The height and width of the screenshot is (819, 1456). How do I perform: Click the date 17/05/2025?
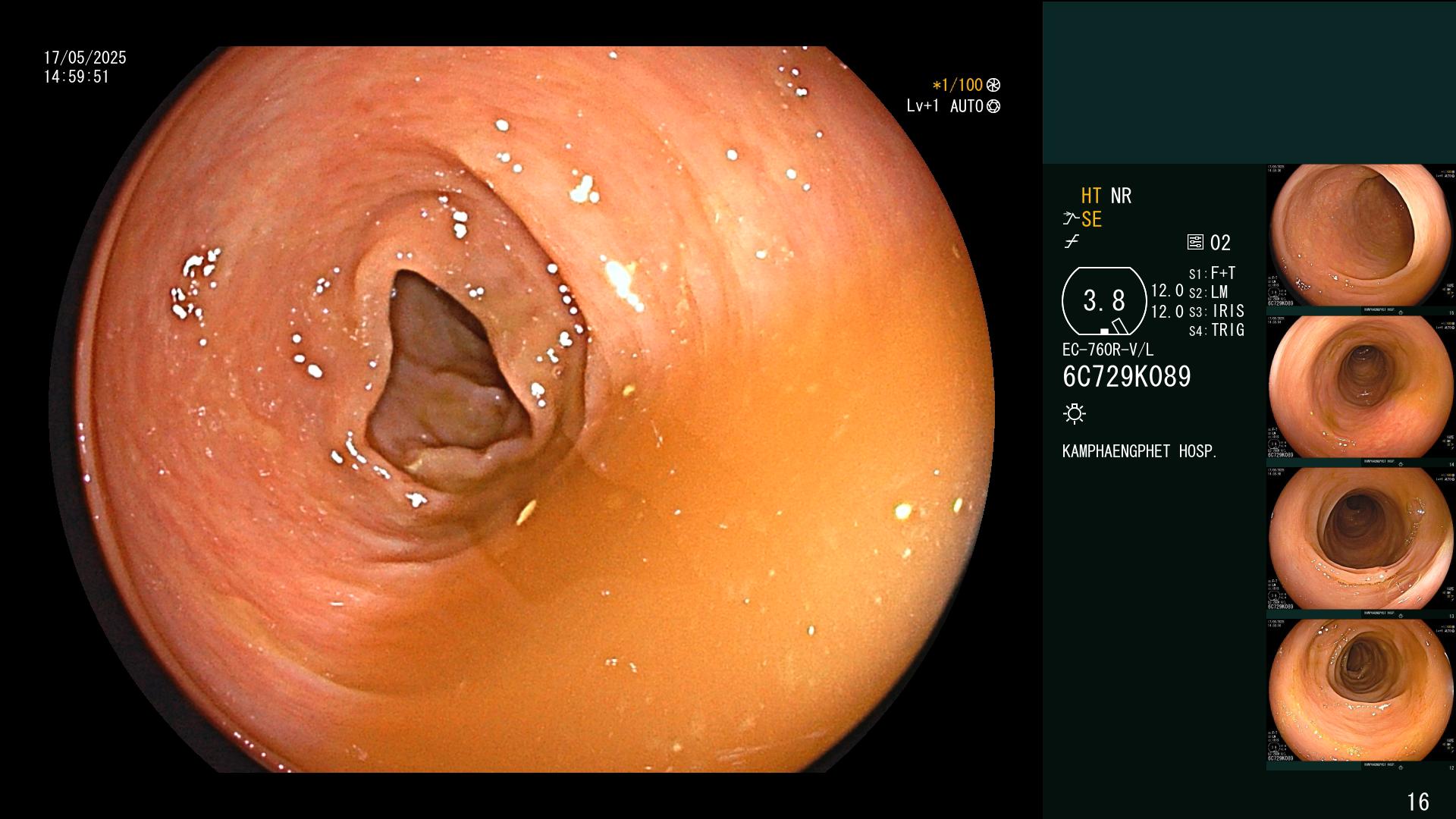(85, 58)
